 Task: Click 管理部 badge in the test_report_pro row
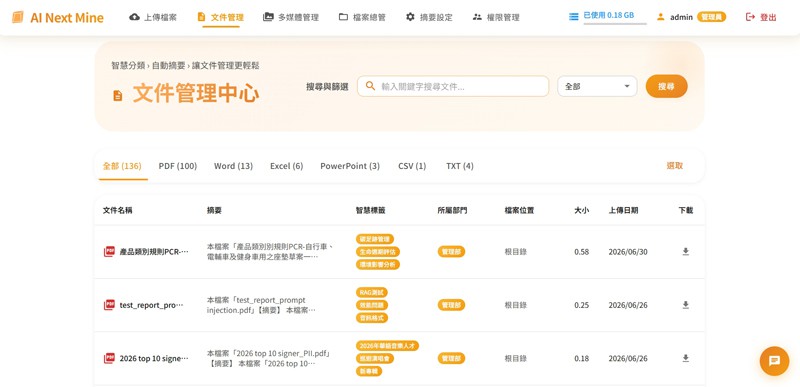[x=451, y=305]
